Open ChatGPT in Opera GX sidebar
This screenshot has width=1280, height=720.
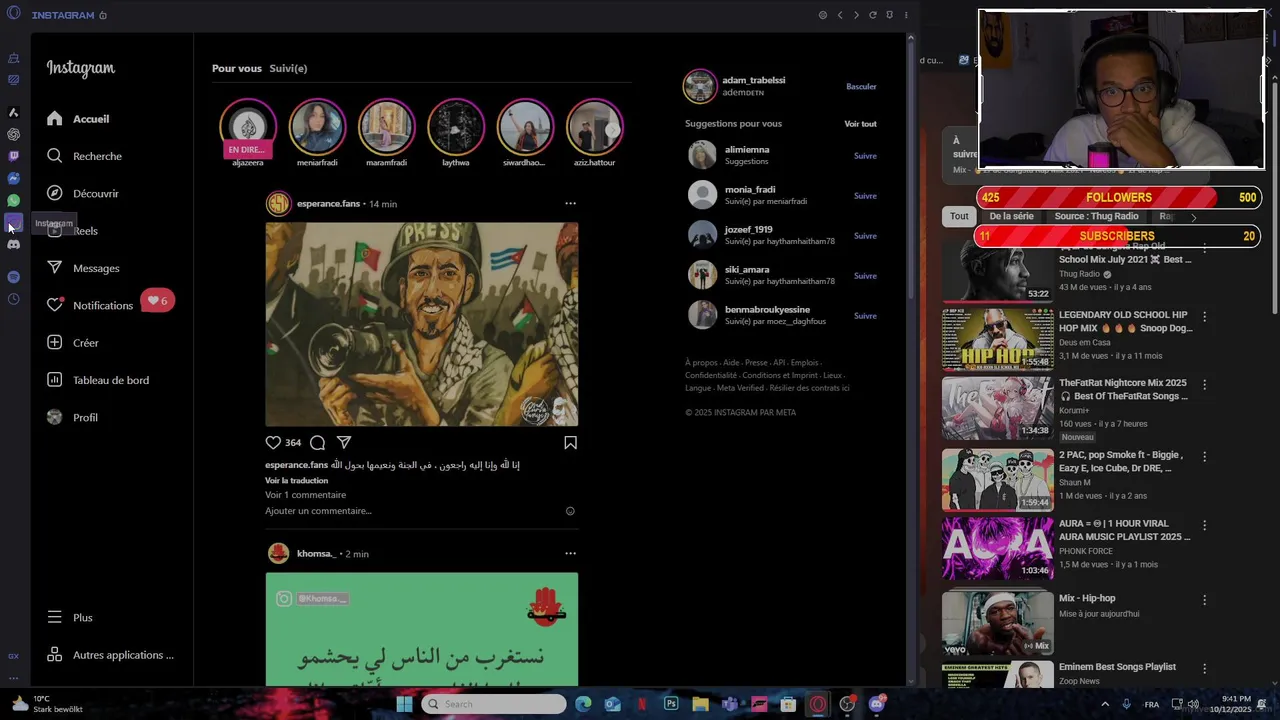pos(13,134)
